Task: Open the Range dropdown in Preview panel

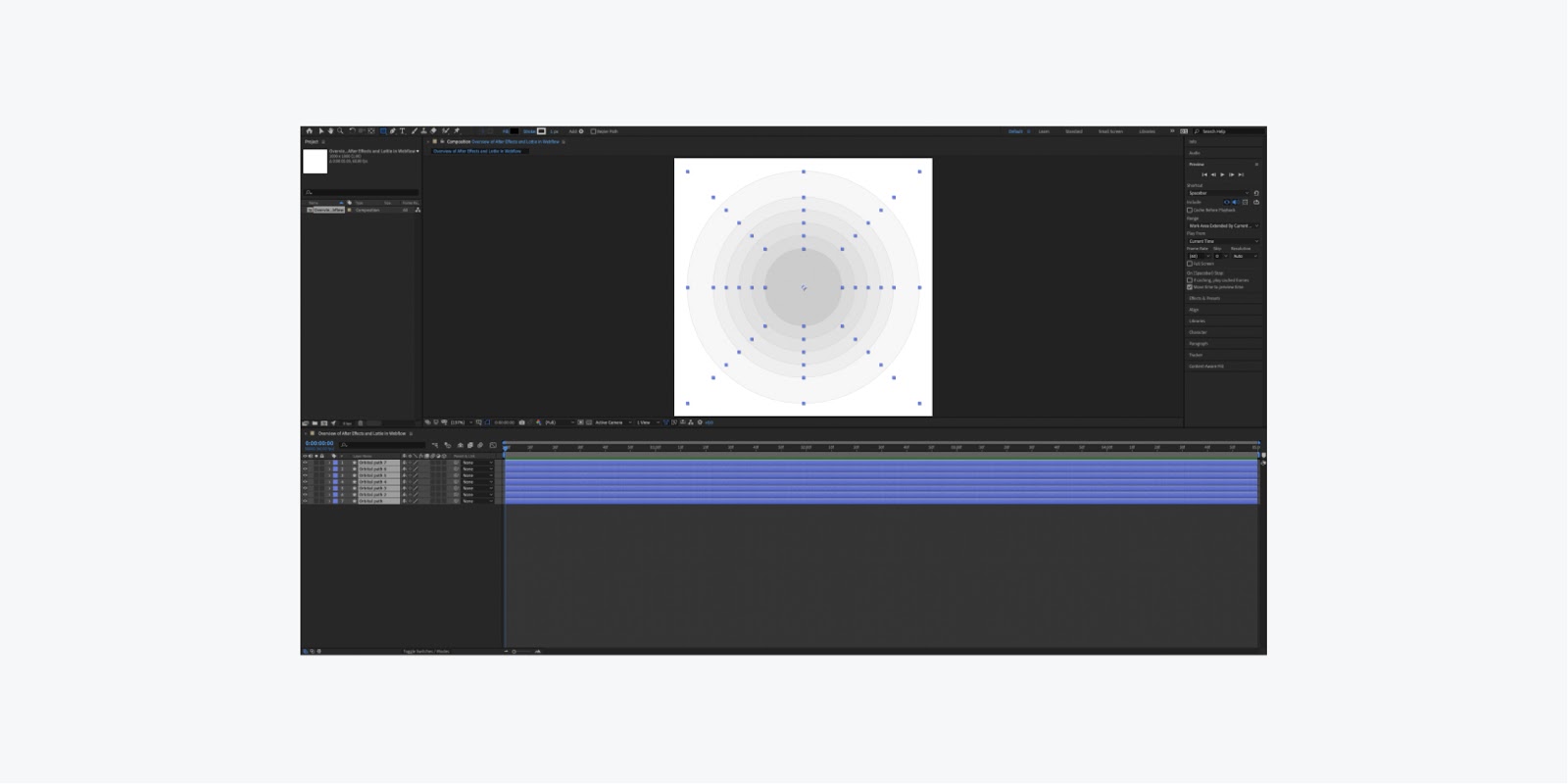Action: coord(1224,225)
